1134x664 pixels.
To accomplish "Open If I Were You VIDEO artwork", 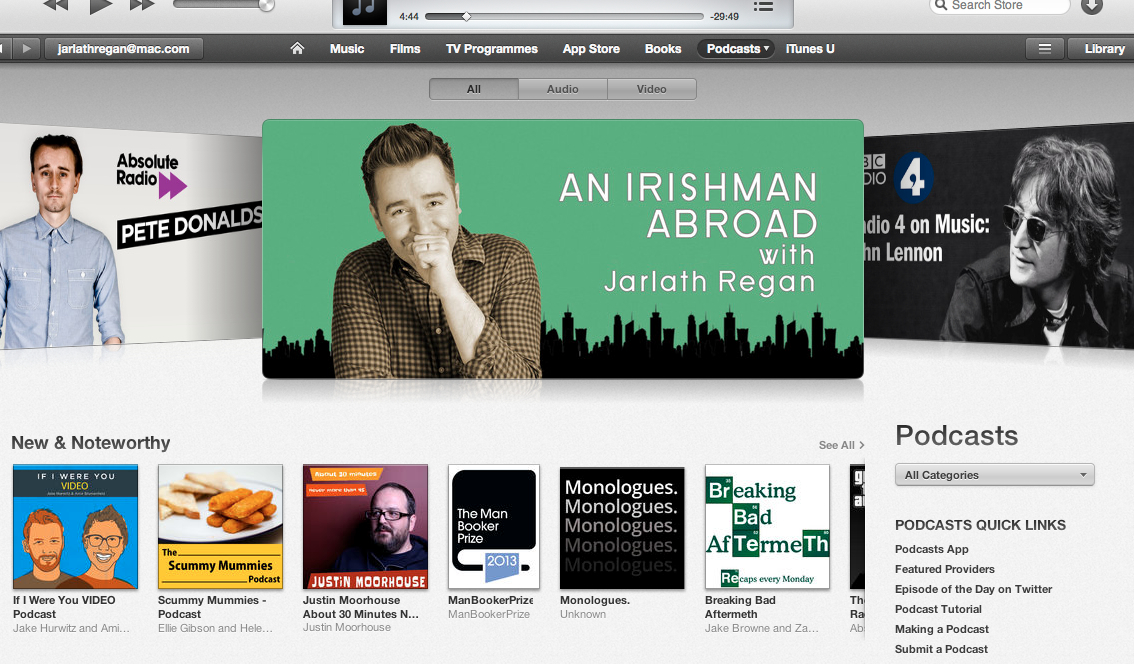I will click(x=75, y=527).
